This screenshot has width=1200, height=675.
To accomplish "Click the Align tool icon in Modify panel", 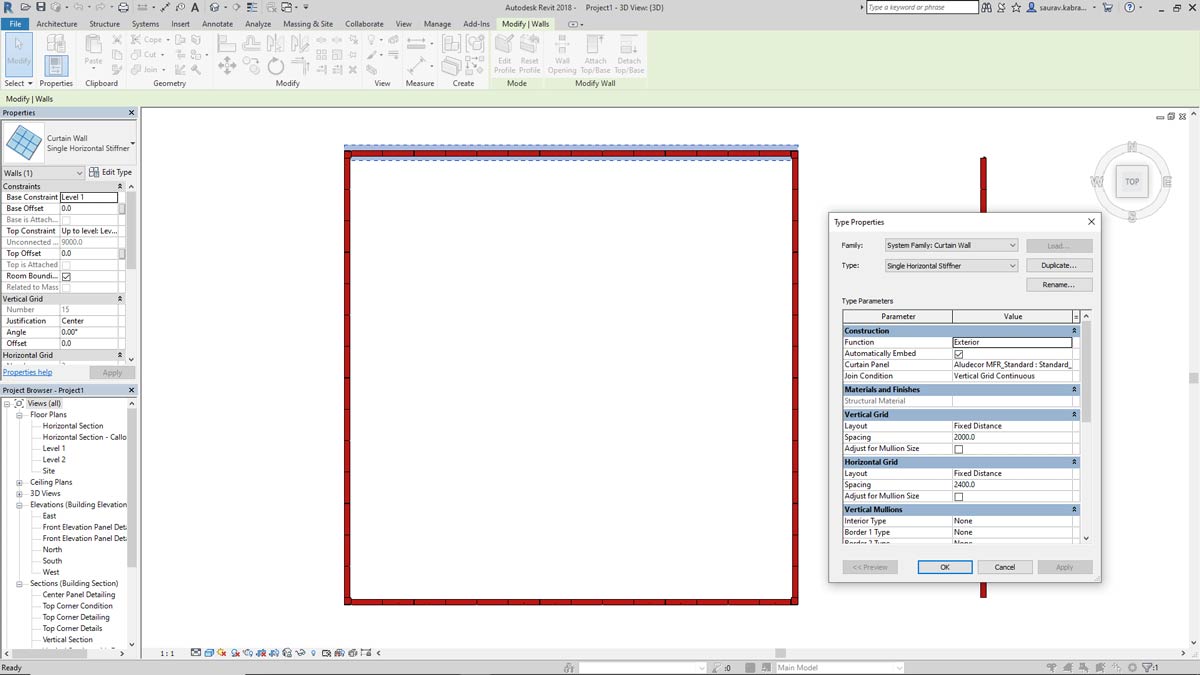I will click(x=227, y=43).
